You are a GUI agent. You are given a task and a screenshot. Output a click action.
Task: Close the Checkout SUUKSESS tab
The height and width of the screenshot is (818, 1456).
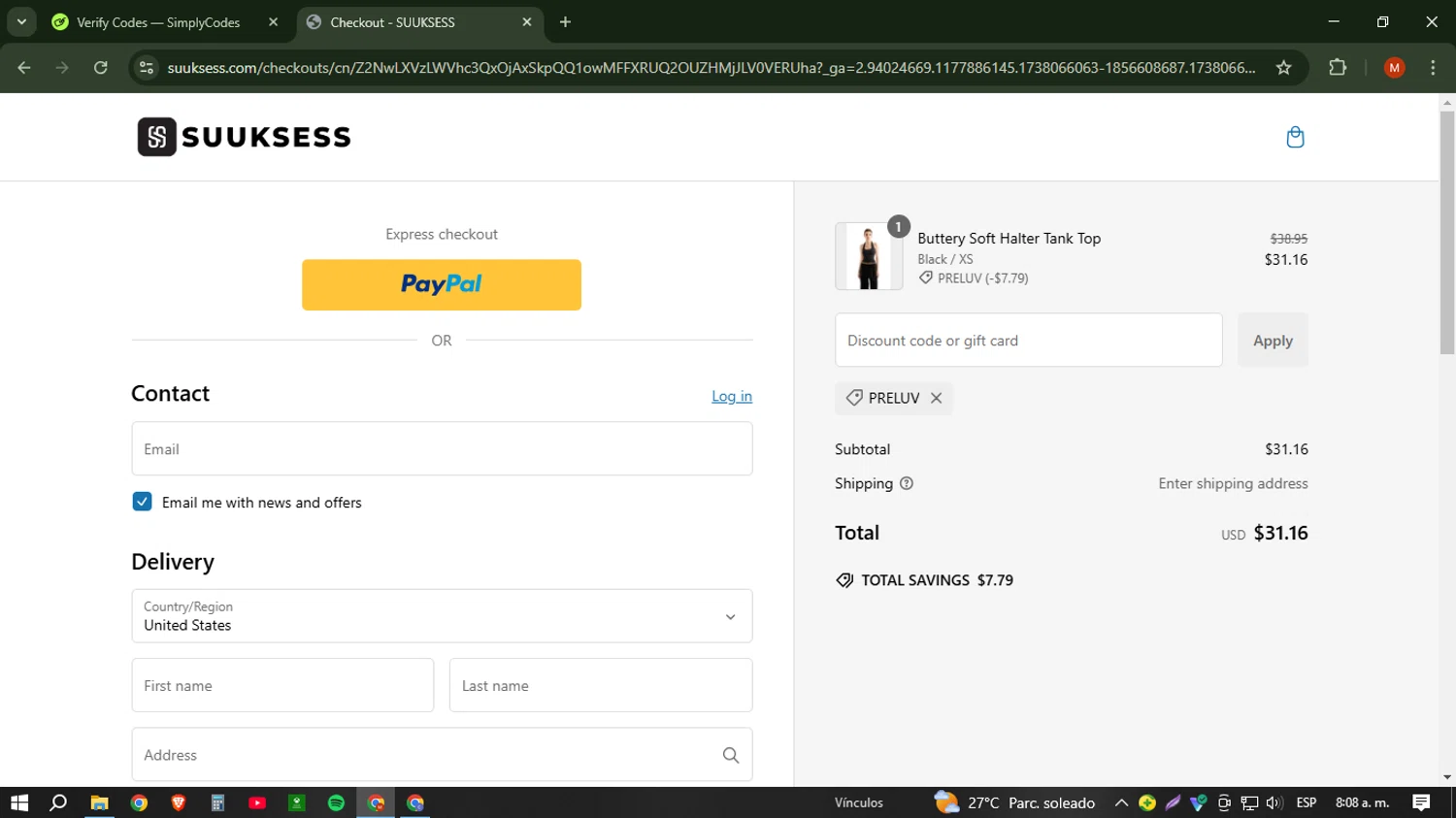click(526, 21)
